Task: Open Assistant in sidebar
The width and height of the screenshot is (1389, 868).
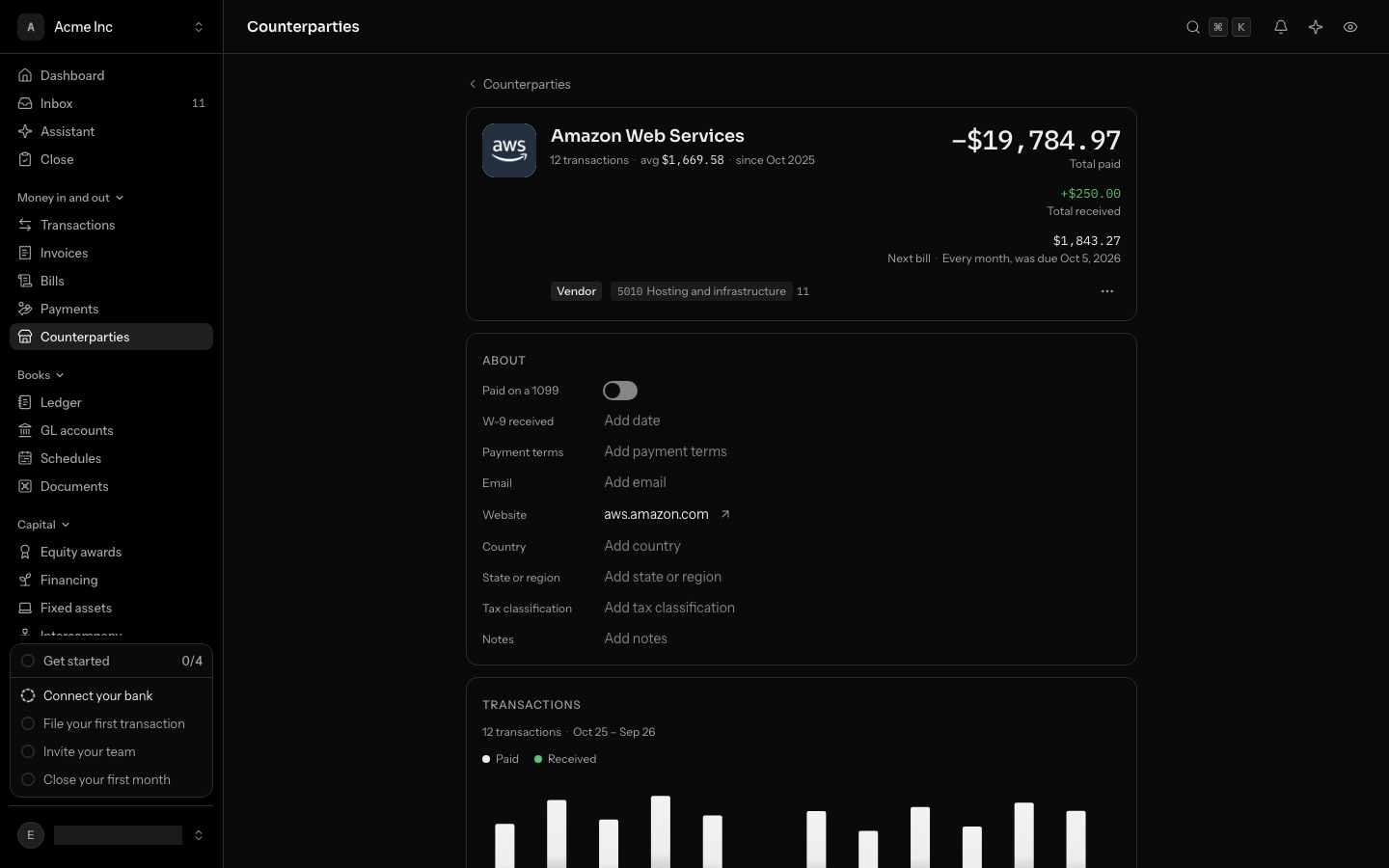Action: (111, 131)
